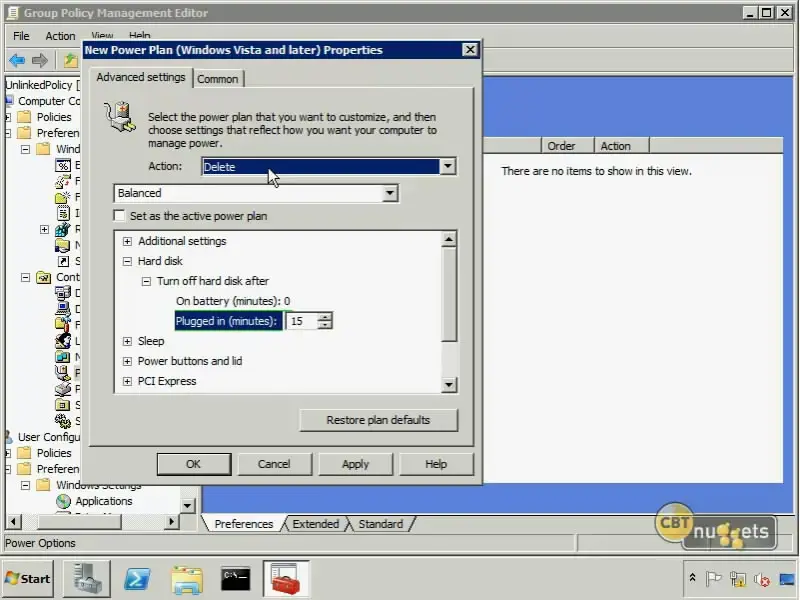
Task: Collapse Windows Settings under Computer Configuration
Action: pyautogui.click(x=26, y=149)
